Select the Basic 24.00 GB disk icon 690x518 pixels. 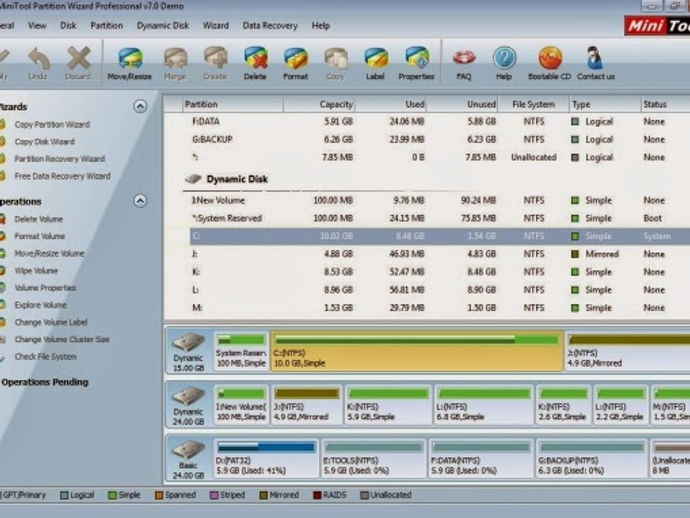coord(189,451)
